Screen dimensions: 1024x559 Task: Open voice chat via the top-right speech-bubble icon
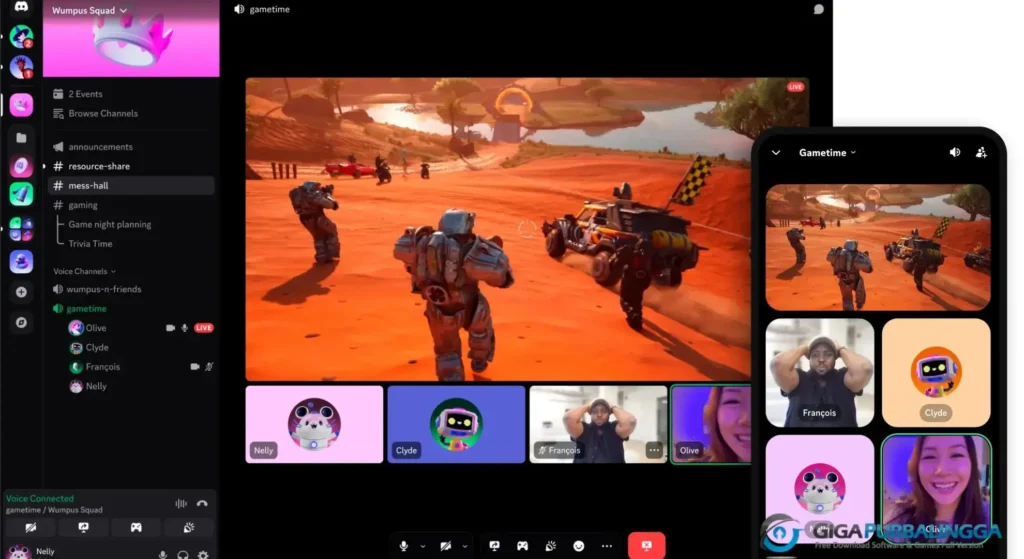click(818, 9)
